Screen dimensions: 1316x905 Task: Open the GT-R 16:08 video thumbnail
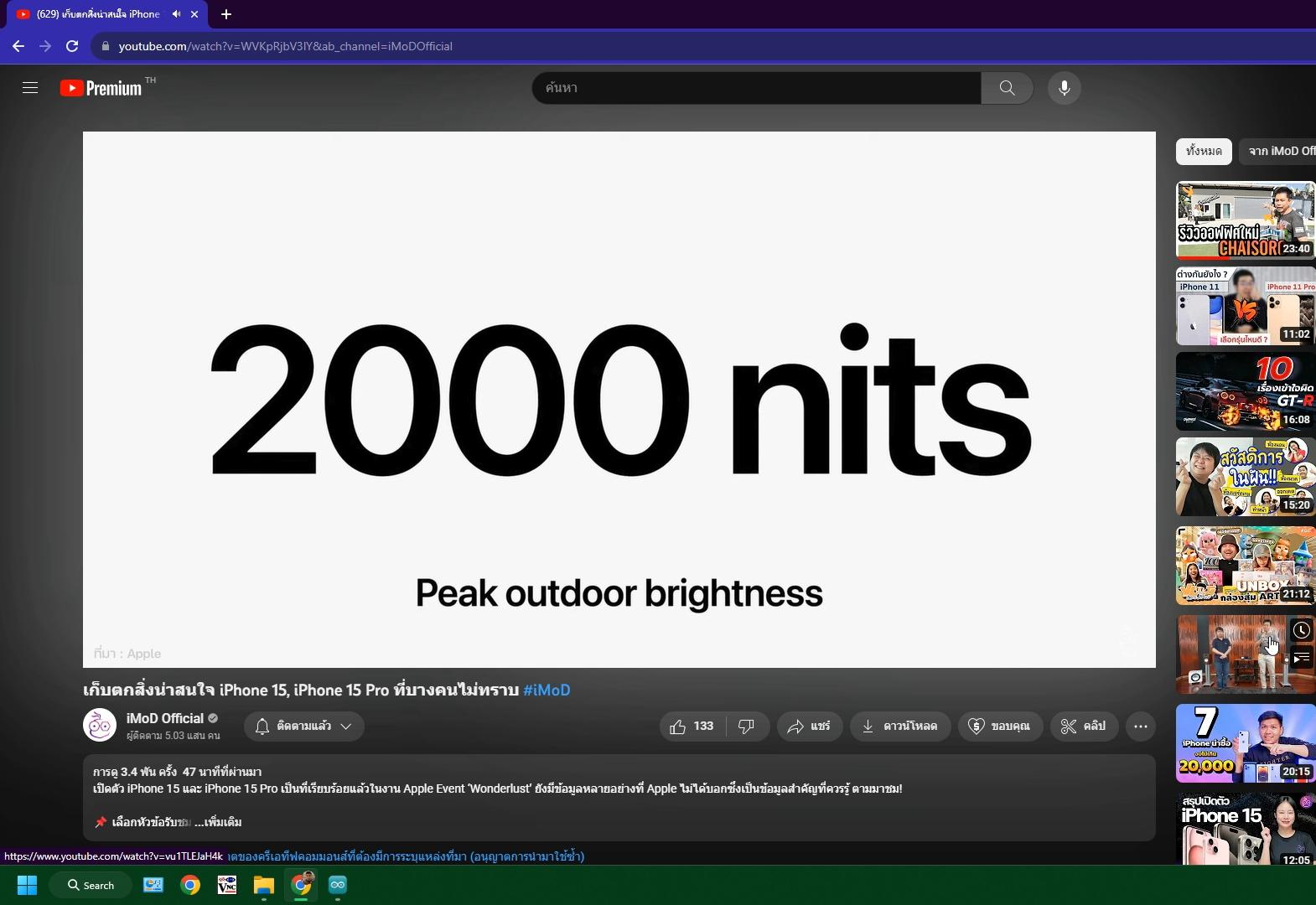tap(1246, 391)
